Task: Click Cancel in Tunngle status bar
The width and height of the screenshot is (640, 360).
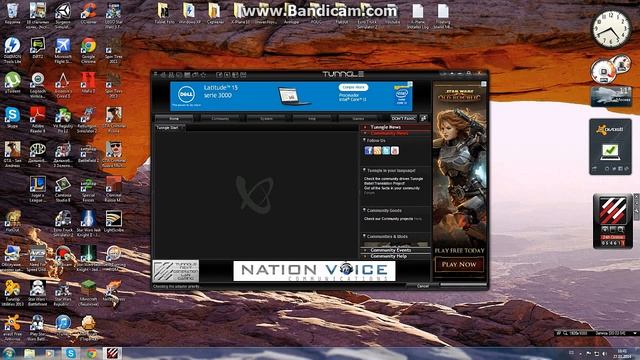Action: pos(422,286)
